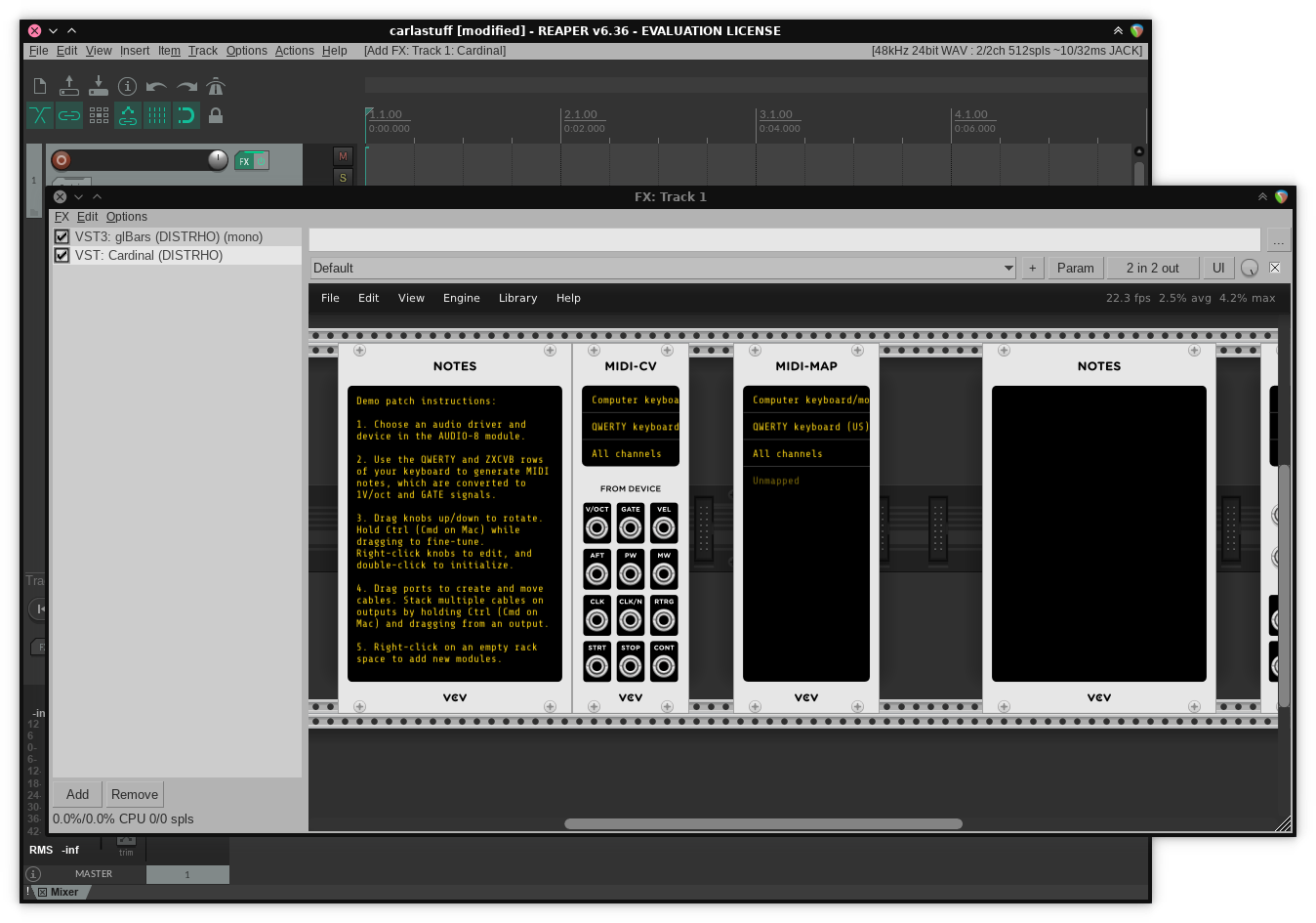Open All channels selector in MIDI-CV

(631, 453)
